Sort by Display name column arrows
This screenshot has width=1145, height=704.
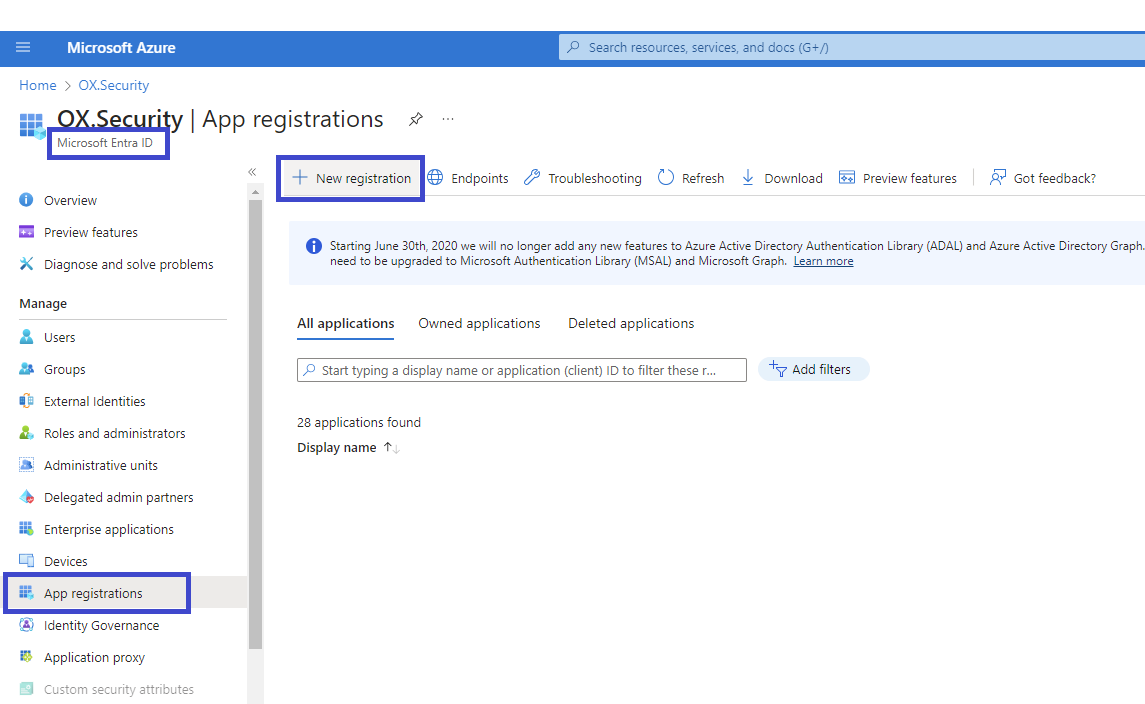pos(392,448)
